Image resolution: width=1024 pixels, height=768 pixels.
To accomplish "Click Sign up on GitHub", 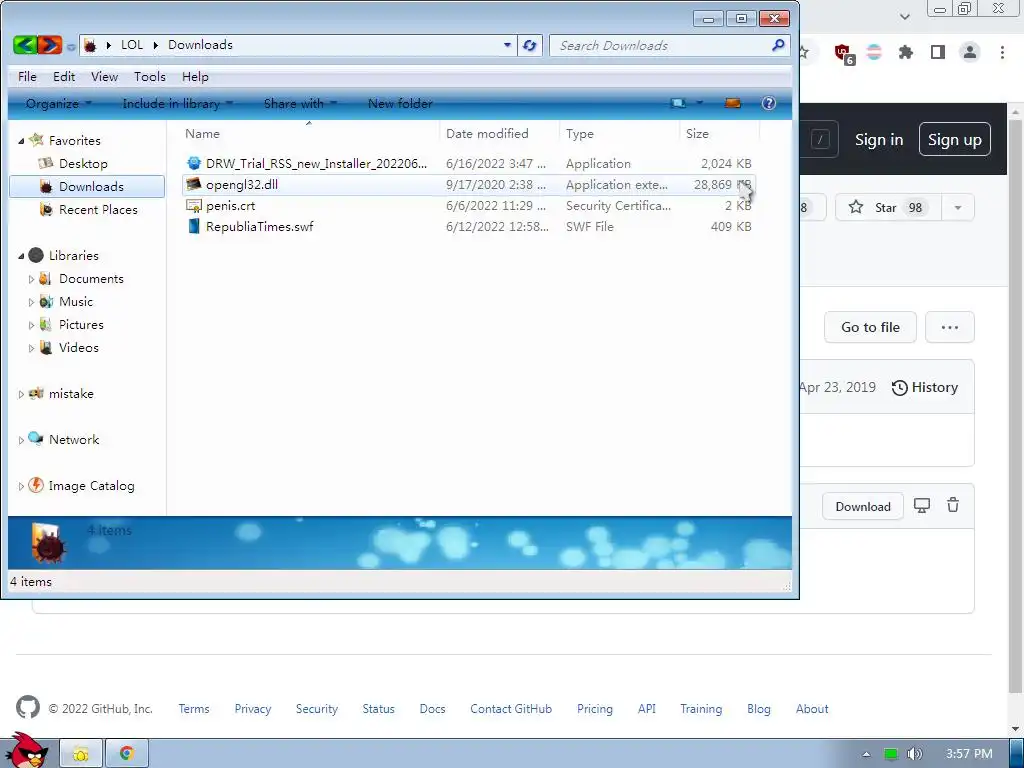I will click(955, 139).
